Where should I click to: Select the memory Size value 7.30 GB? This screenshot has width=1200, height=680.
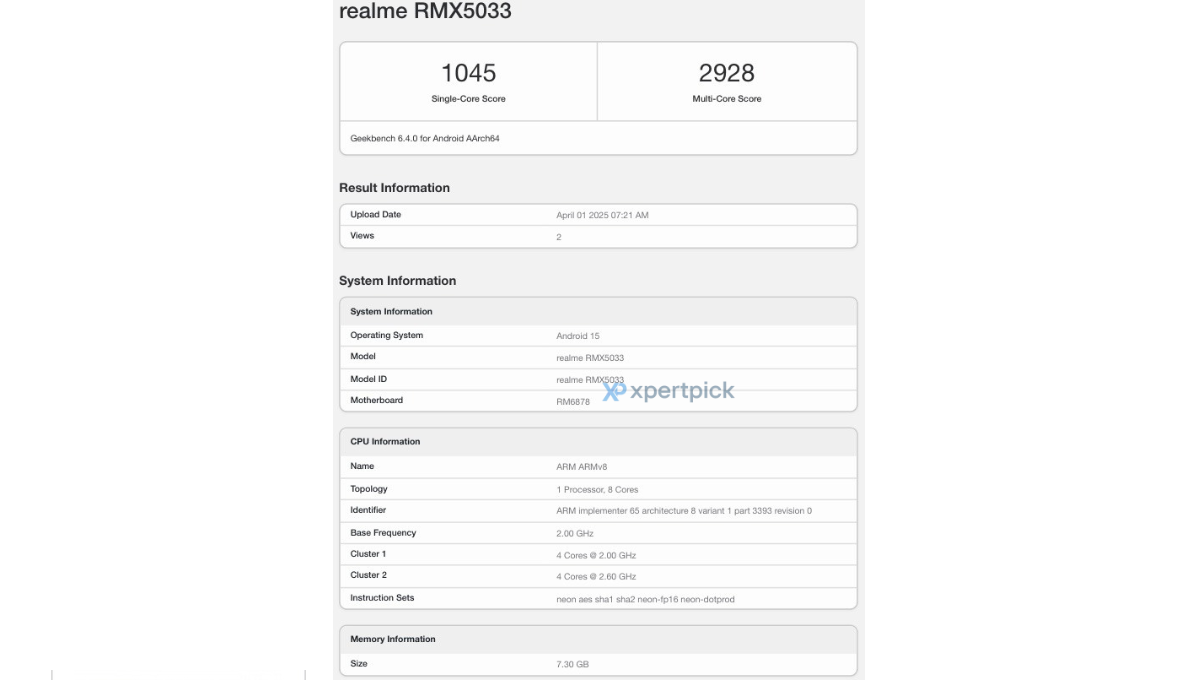point(573,665)
